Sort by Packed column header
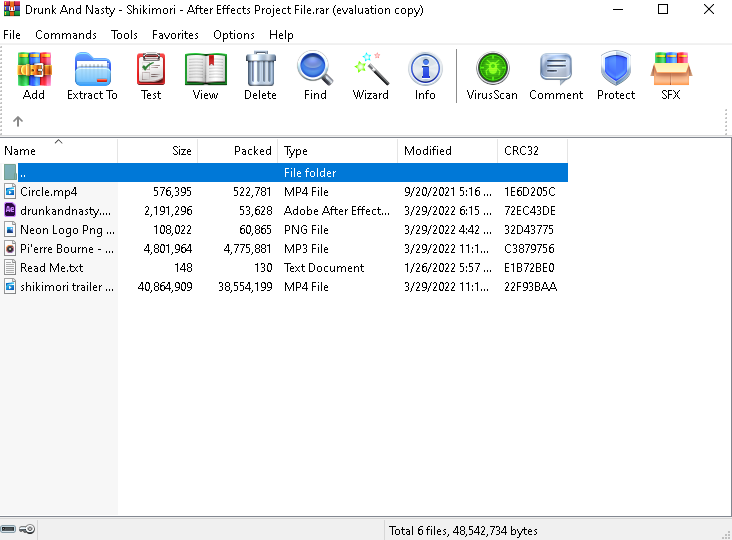 [238, 150]
